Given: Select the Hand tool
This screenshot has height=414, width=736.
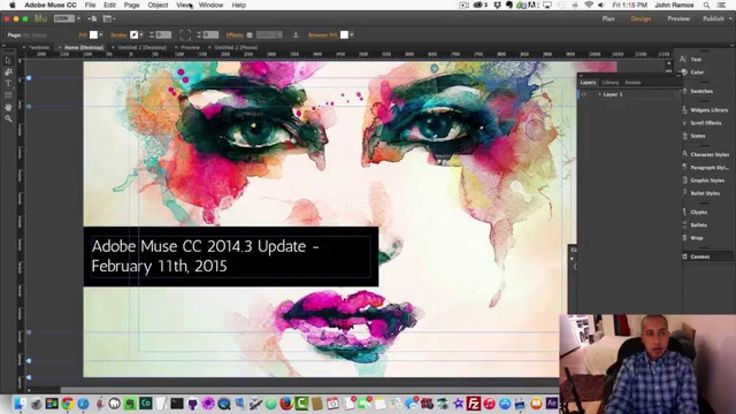Looking at the screenshot, I should coord(8,107).
